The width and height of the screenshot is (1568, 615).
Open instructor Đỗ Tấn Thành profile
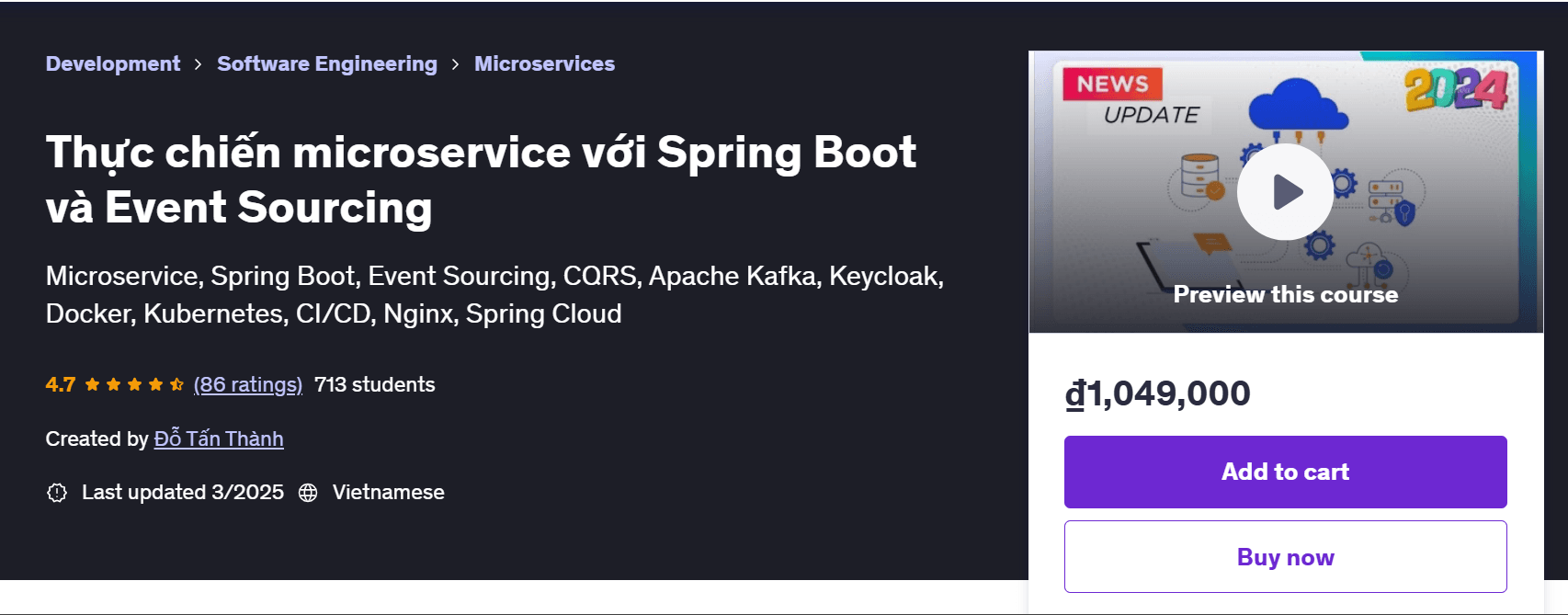219,438
